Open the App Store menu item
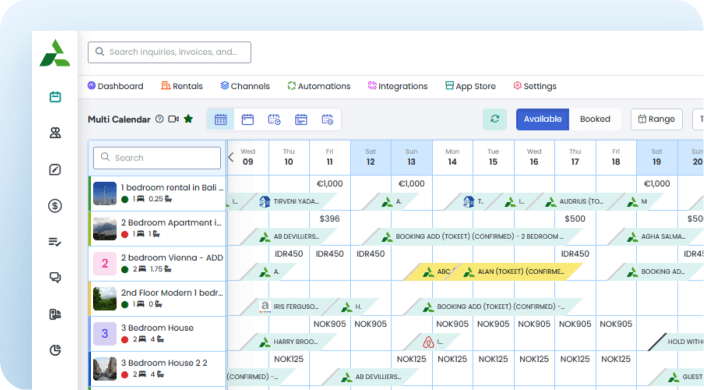The height and width of the screenshot is (390, 704). pos(470,86)
